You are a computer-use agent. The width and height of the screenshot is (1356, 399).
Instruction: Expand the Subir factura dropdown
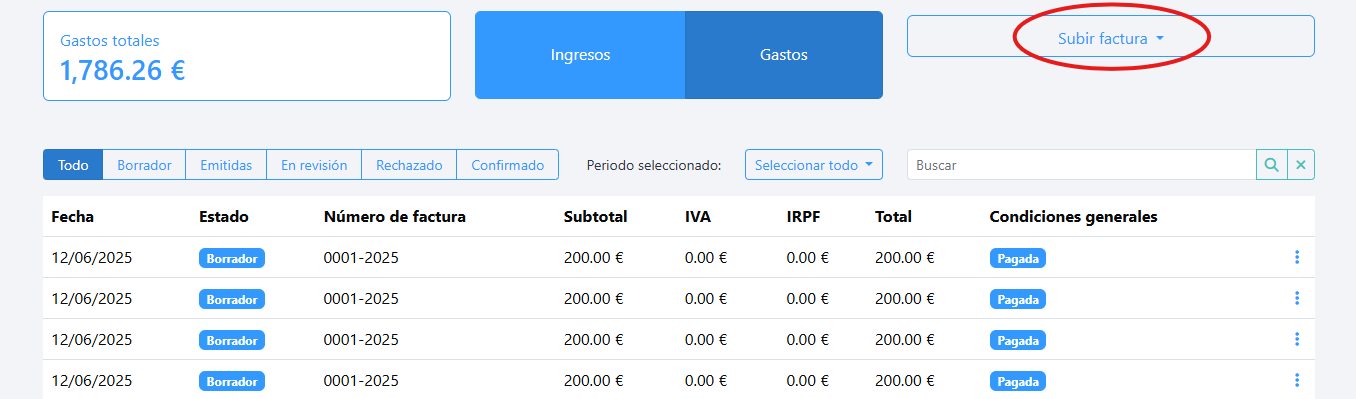pyautogui.click(x=1111, y=36)
